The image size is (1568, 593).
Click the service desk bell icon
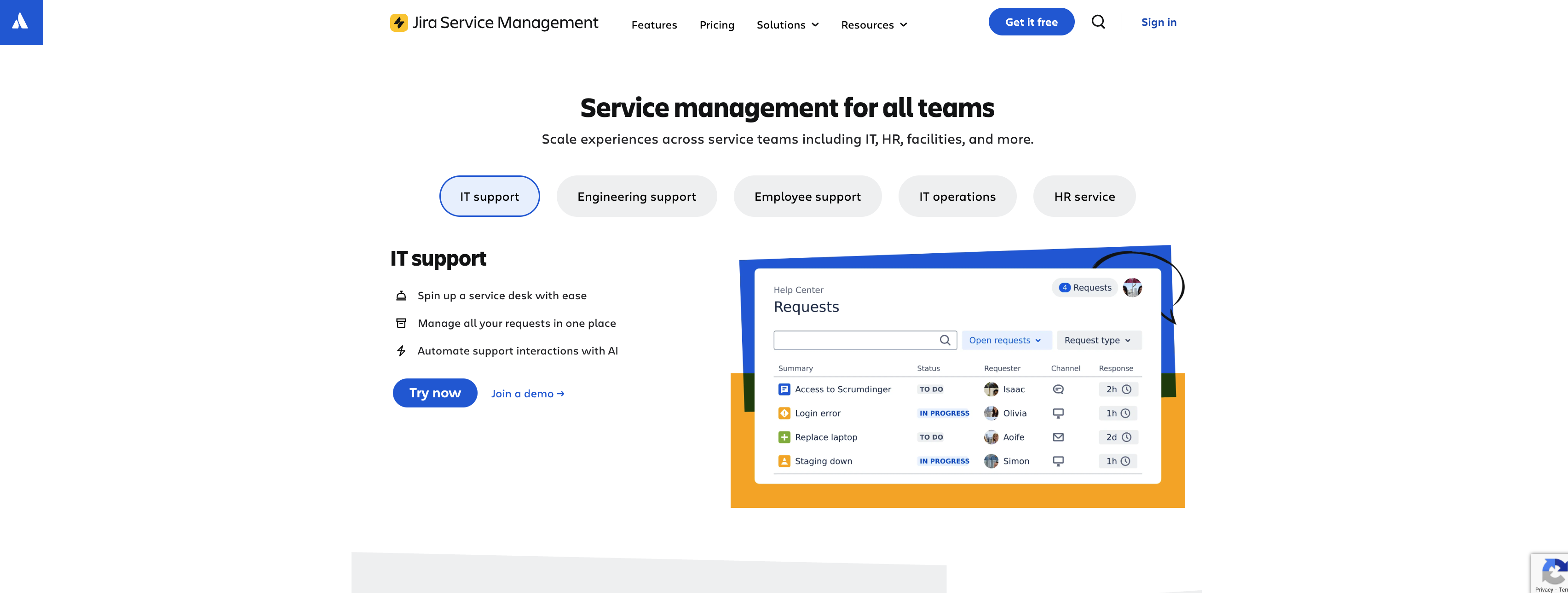tap(401, 296)
